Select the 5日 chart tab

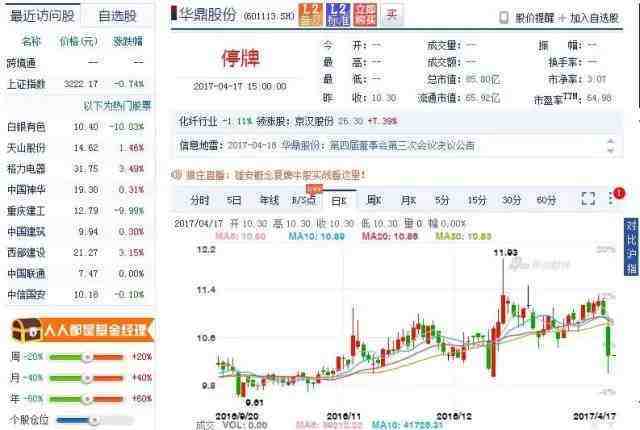234,200
